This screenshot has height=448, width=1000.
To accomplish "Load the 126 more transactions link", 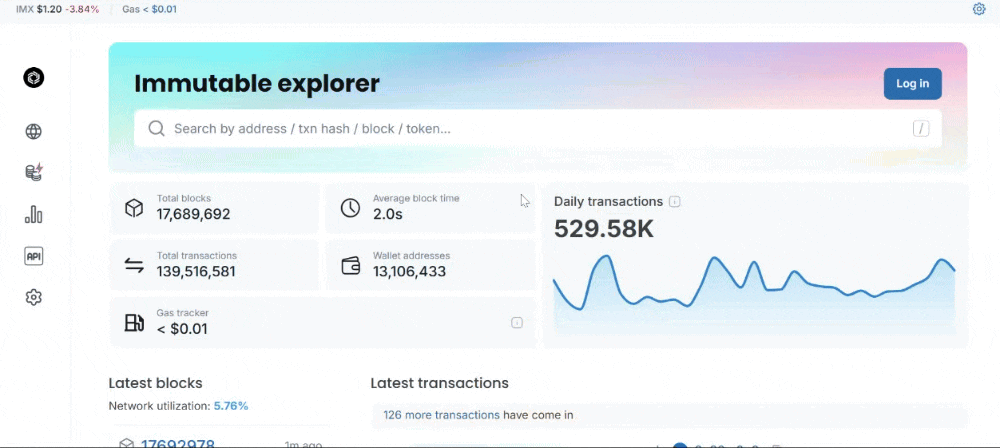I will coord(441,415).
